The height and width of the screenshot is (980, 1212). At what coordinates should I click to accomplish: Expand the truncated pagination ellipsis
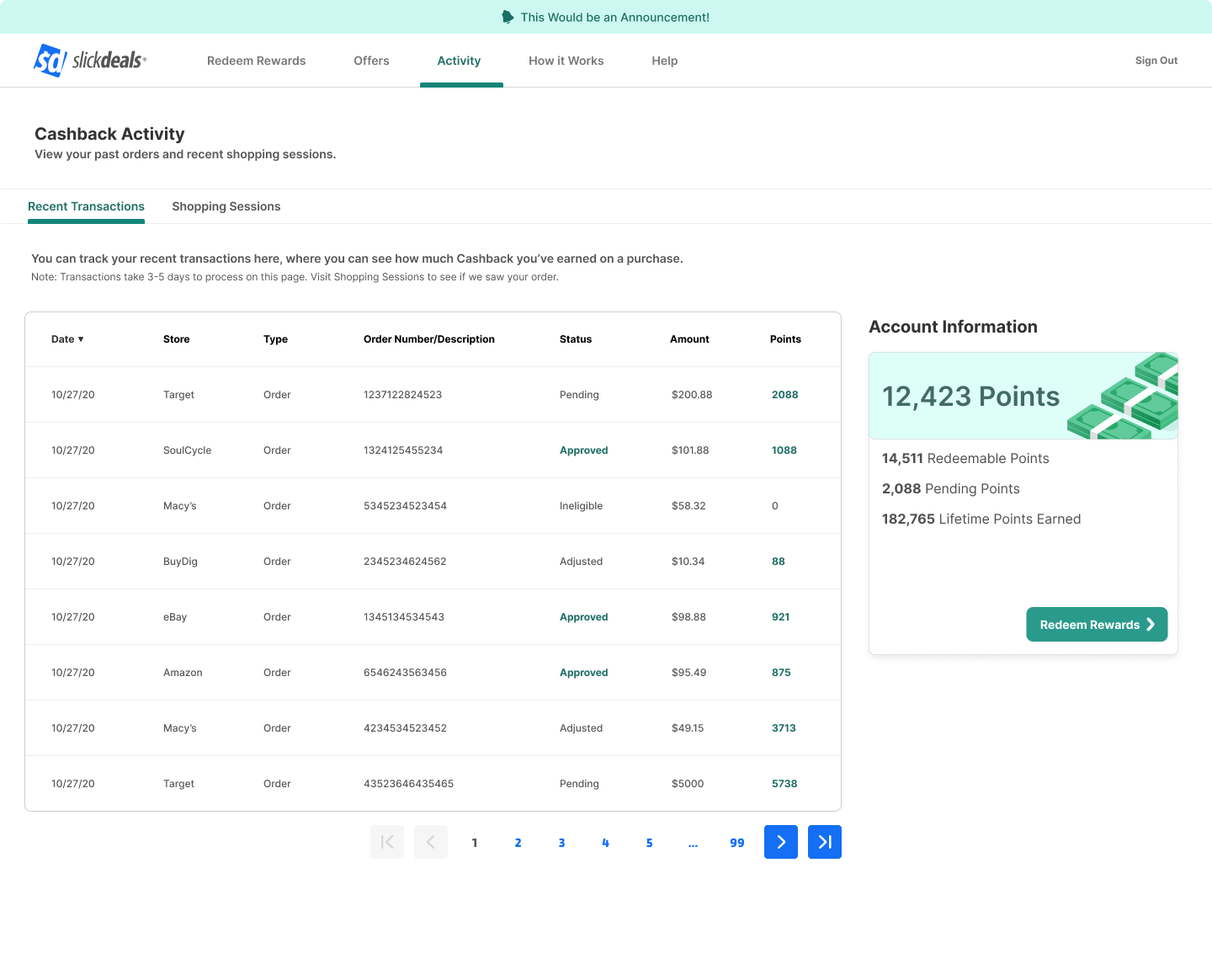[693, 842]
